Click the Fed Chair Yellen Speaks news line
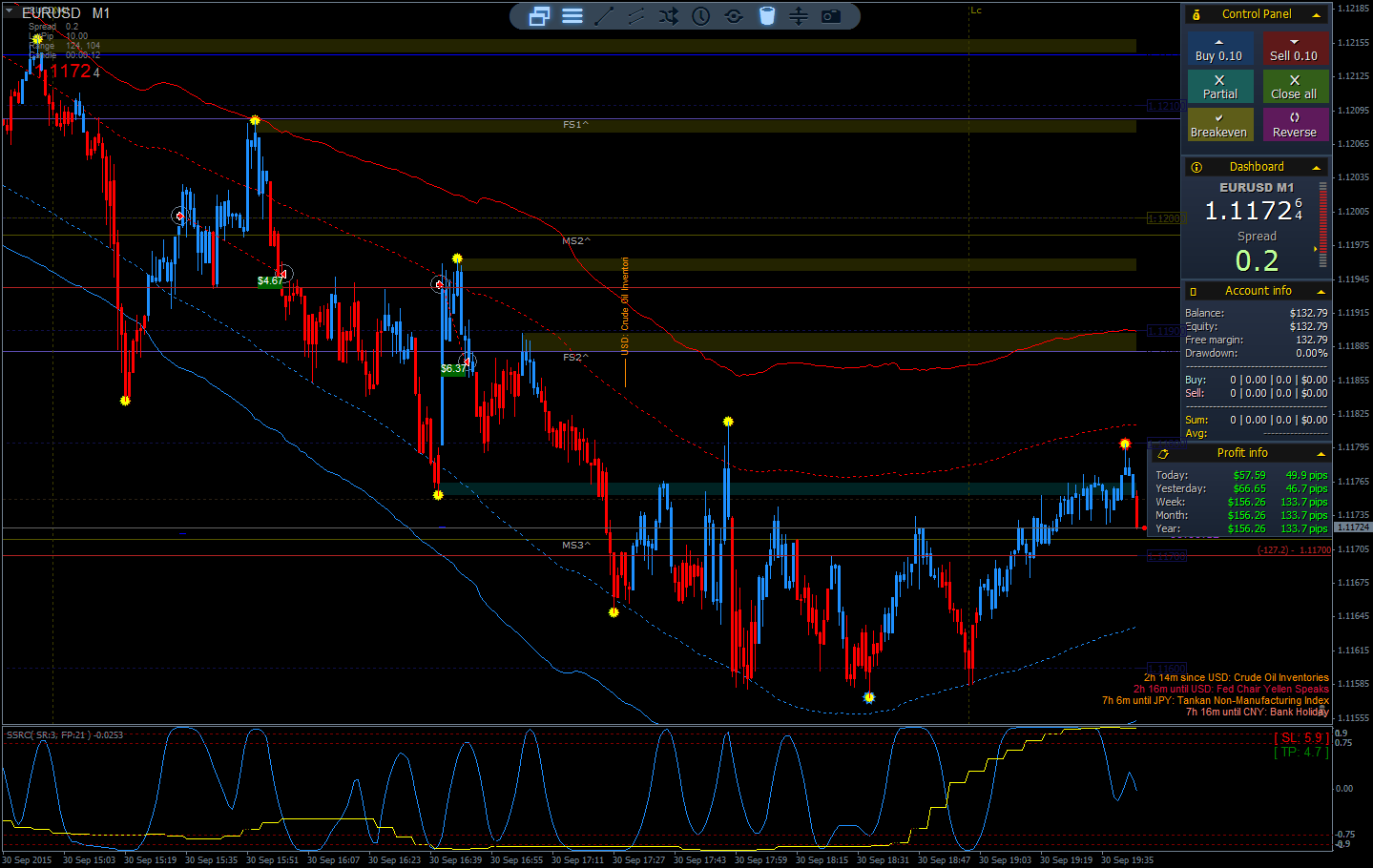This screenshot has height=868, width=1373. pos(1231,689)
